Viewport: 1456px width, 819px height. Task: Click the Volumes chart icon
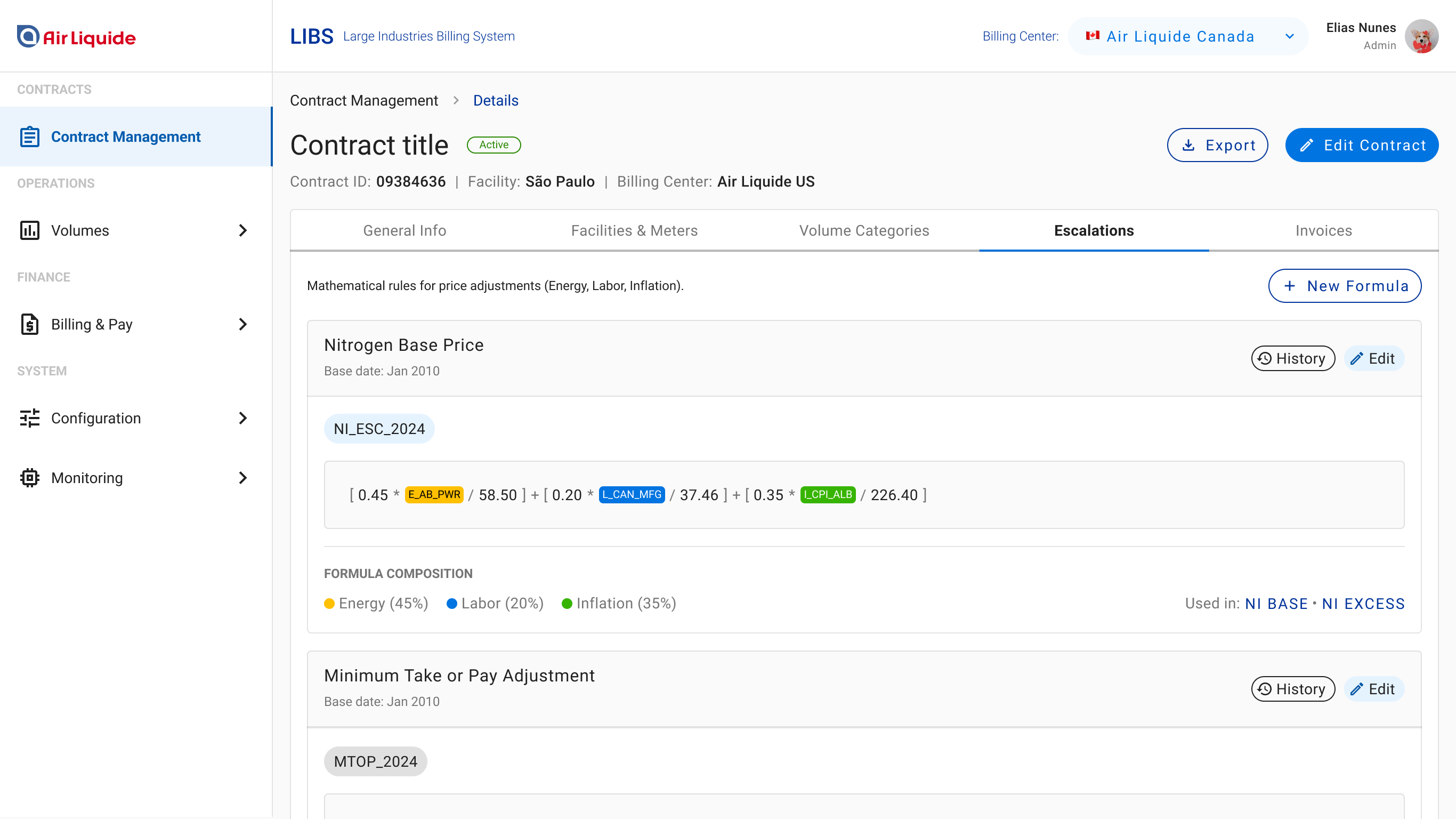click(29, 230)
